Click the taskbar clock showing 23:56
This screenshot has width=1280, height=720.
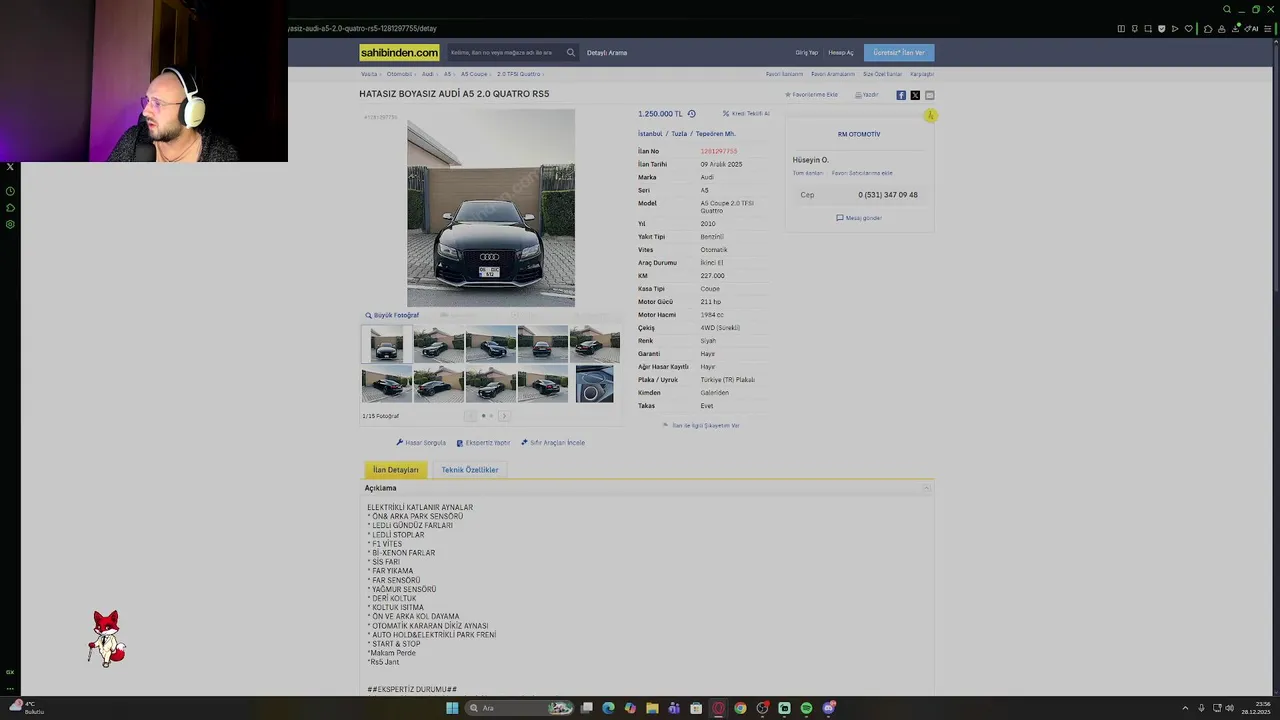[x=1256, y=708]
